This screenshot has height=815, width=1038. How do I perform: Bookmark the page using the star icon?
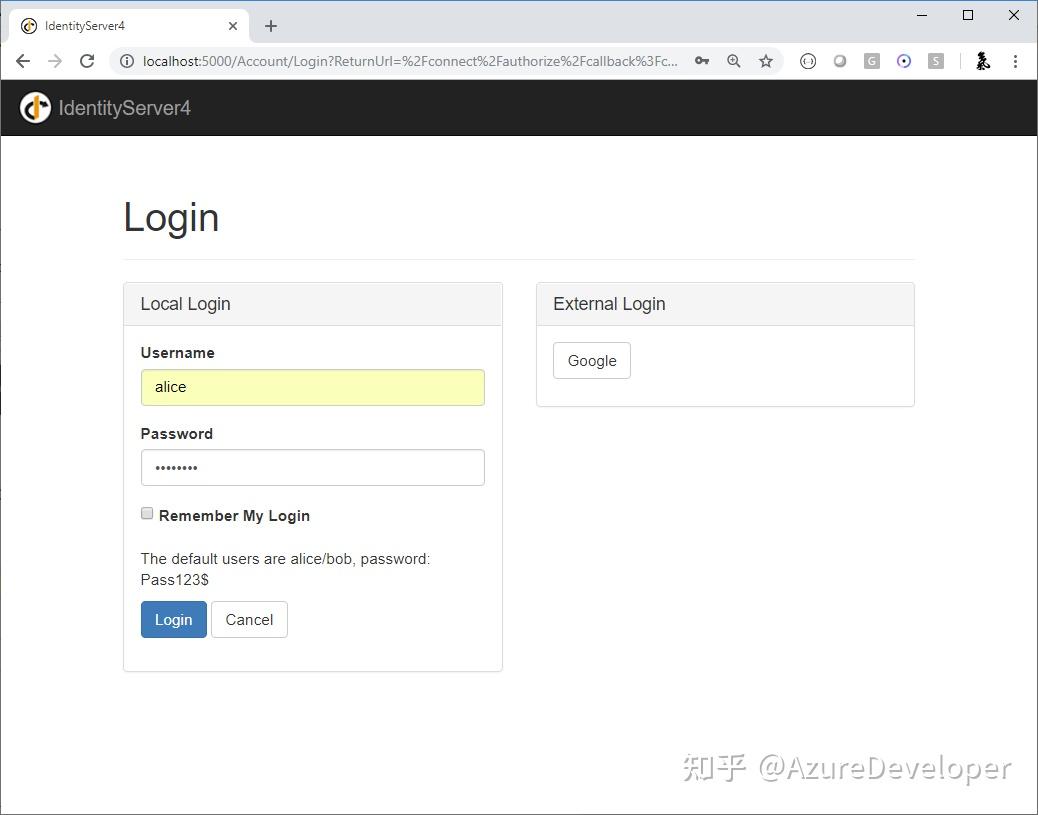point(766,61)
